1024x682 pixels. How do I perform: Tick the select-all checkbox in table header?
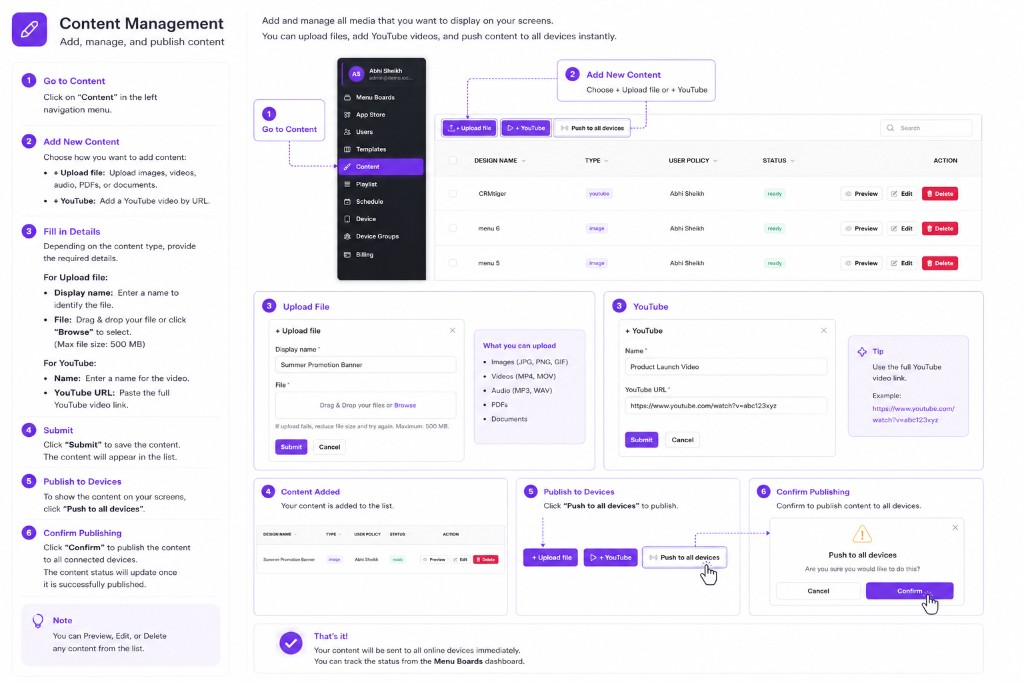coord(453,160)
